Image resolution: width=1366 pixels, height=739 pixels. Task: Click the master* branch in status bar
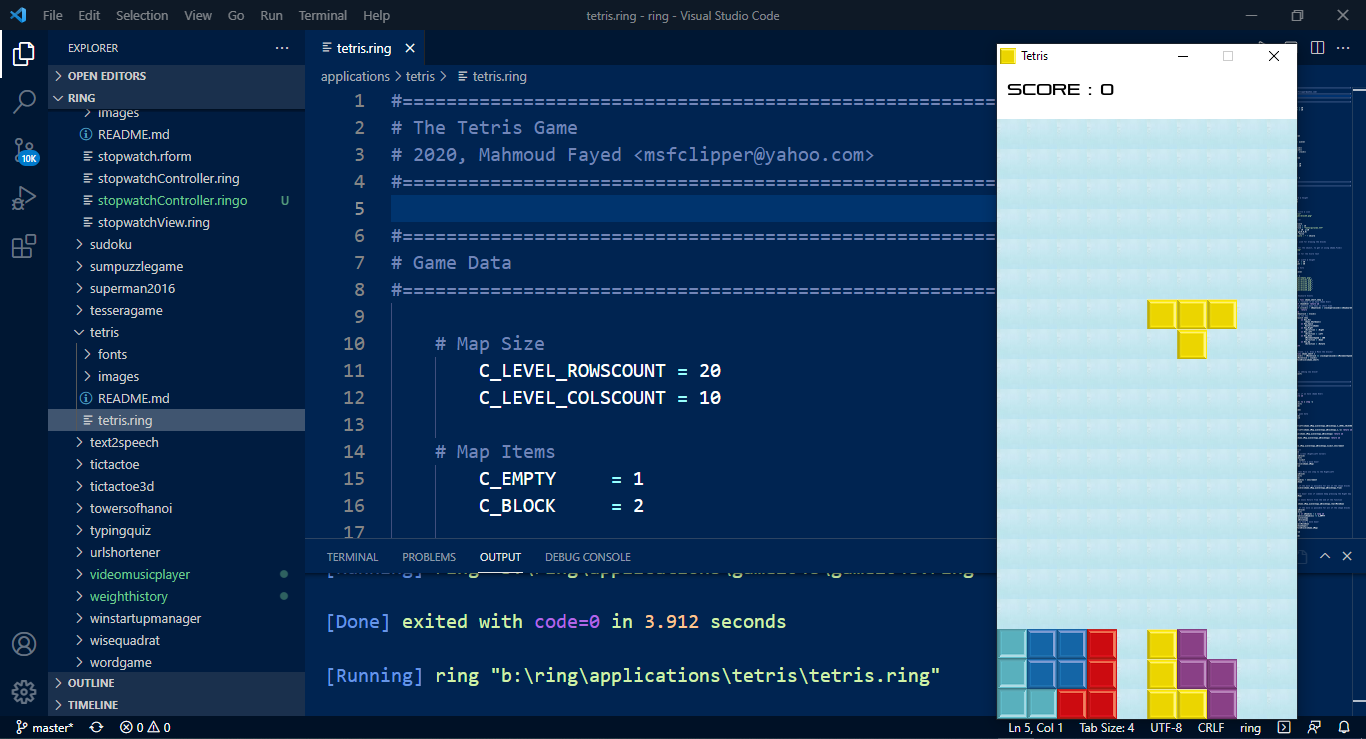click(45, 728)
